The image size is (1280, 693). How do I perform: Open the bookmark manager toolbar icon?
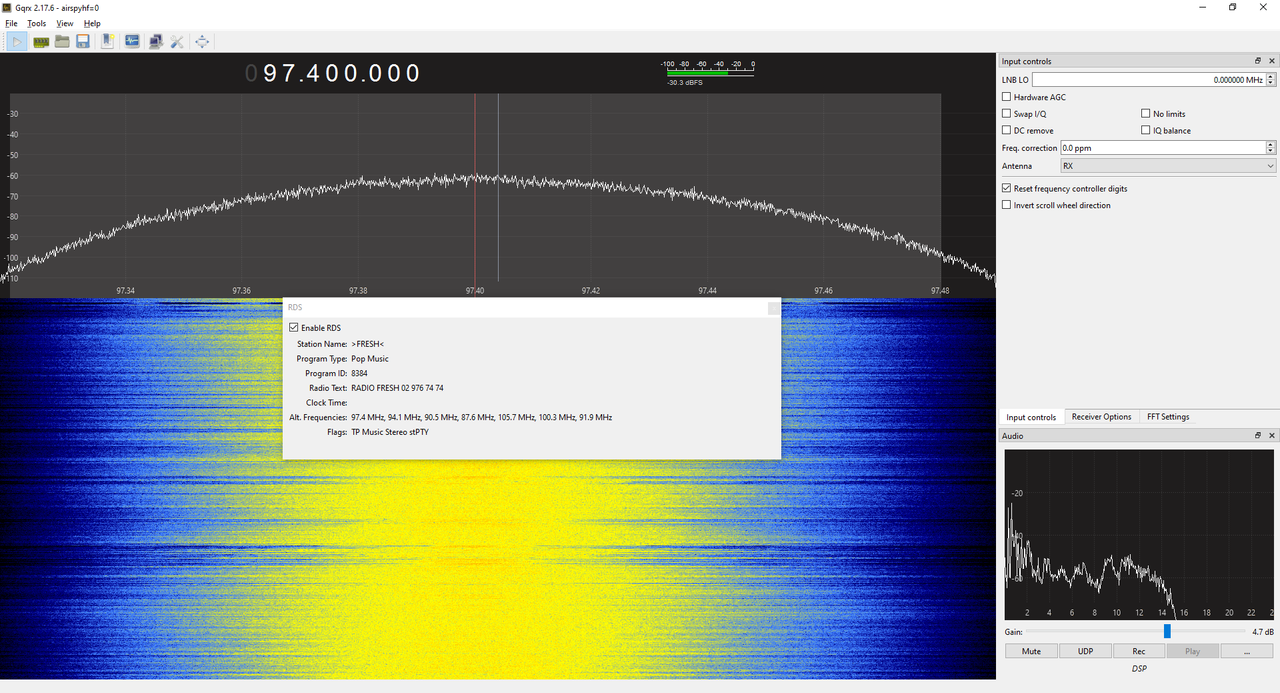[108, 41]
